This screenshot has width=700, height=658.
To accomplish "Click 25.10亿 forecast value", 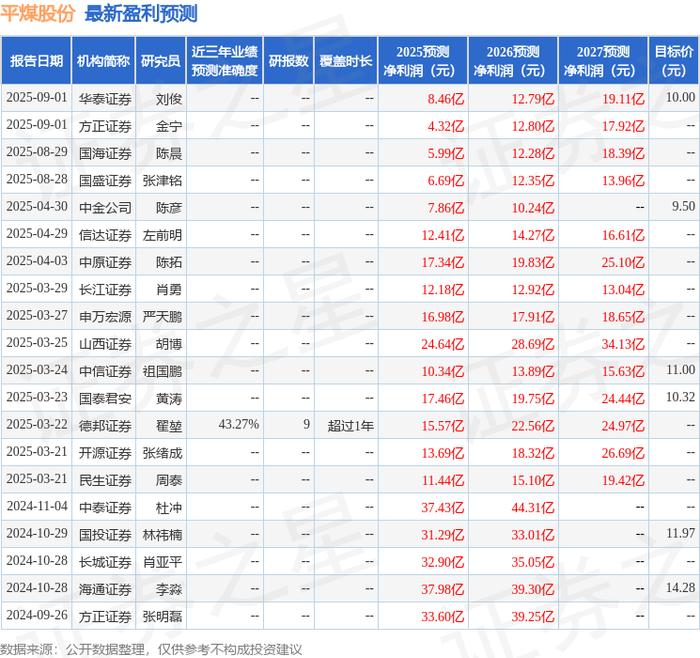I will point(623,262).
